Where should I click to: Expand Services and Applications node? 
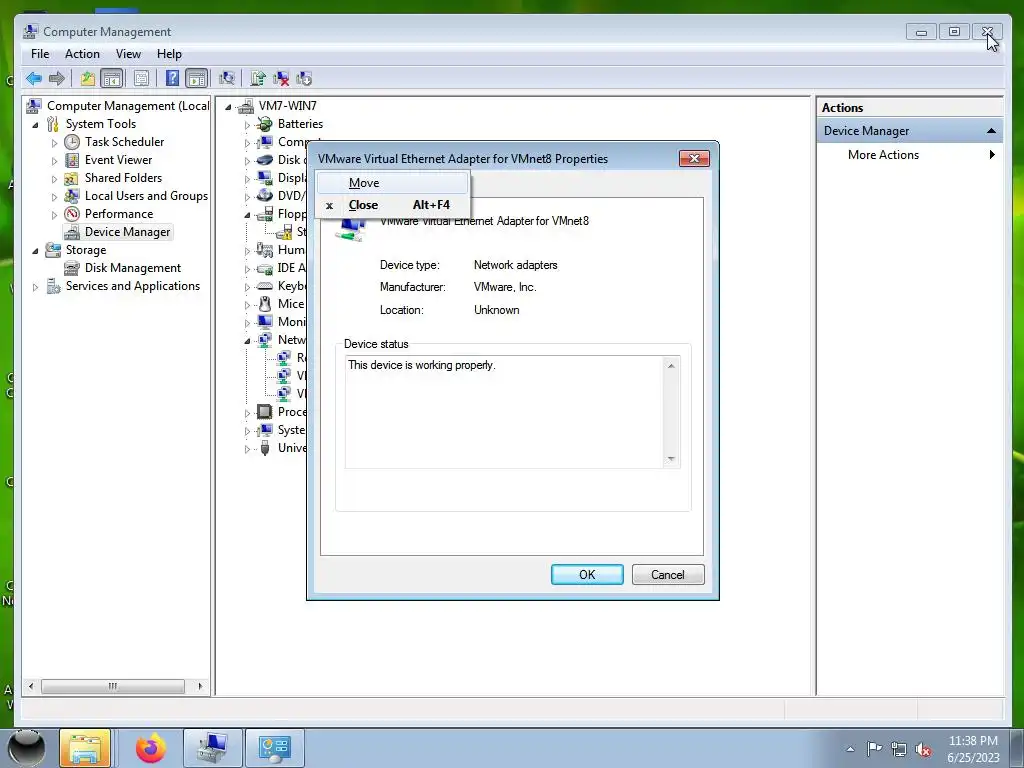(35, 287)
